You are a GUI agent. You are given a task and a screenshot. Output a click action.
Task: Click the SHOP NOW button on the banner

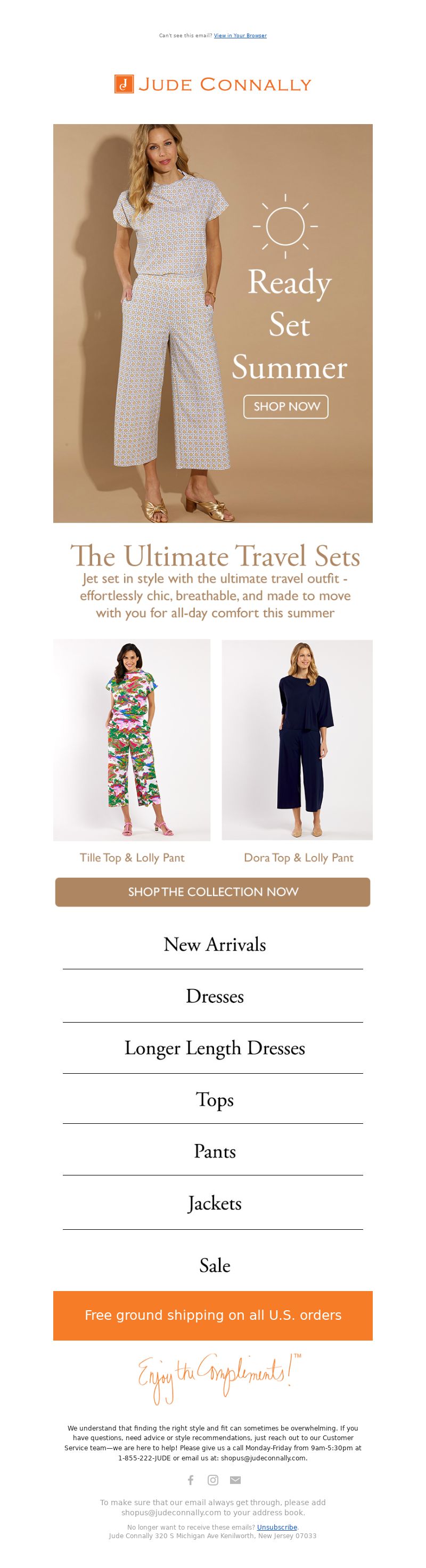pos(286,406)
